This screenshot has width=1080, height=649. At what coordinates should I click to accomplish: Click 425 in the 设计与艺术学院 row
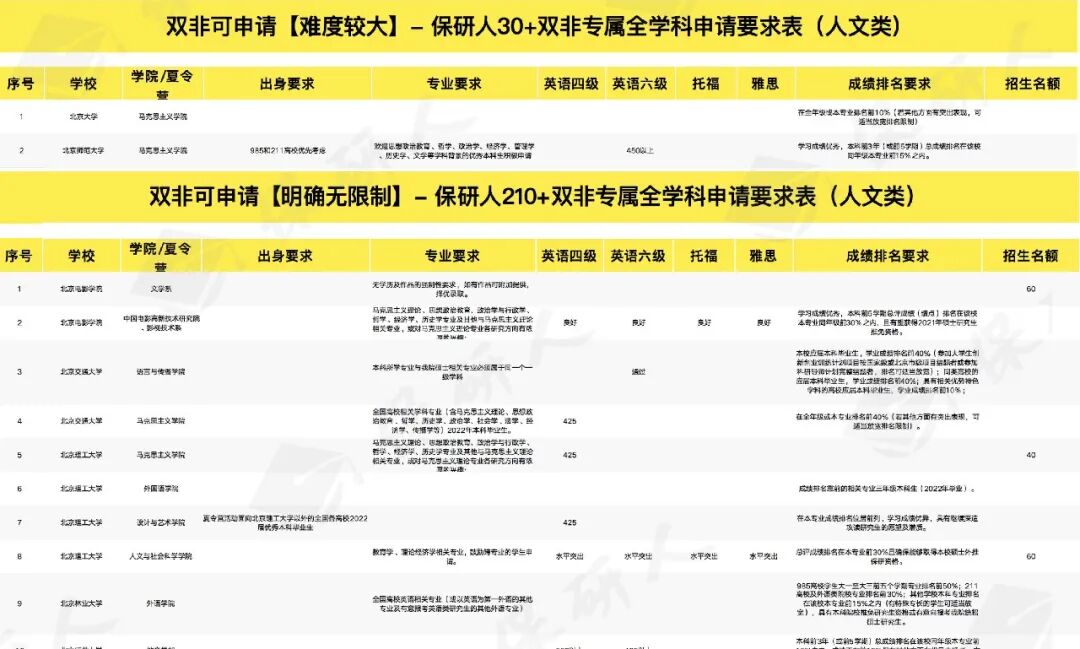[570, 523]
